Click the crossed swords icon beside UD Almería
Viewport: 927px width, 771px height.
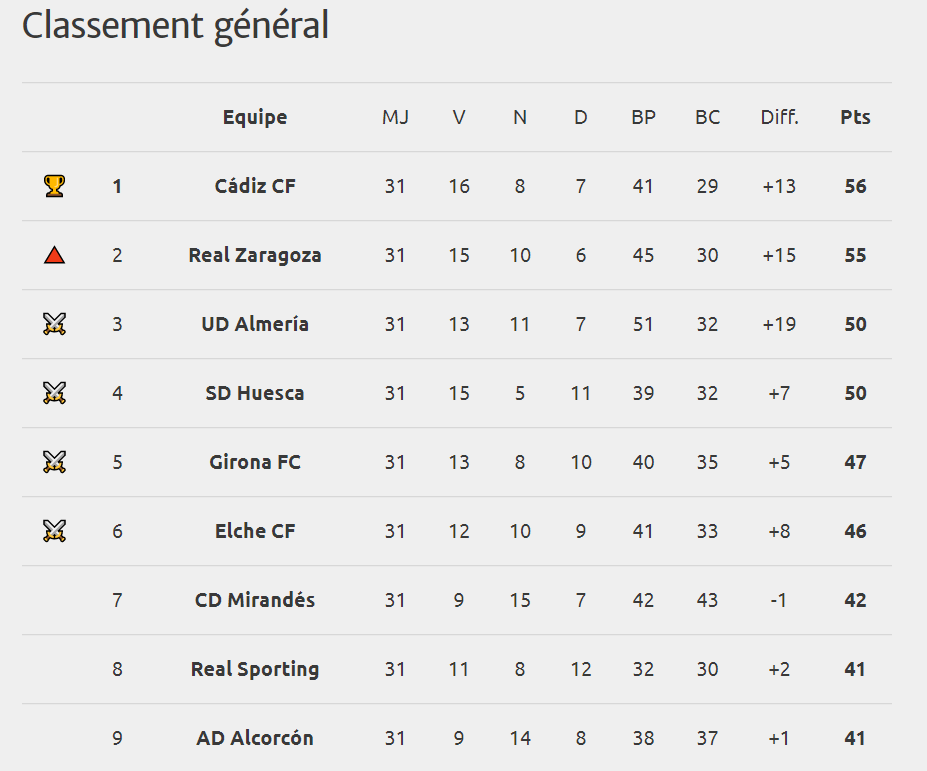(54, 324)
